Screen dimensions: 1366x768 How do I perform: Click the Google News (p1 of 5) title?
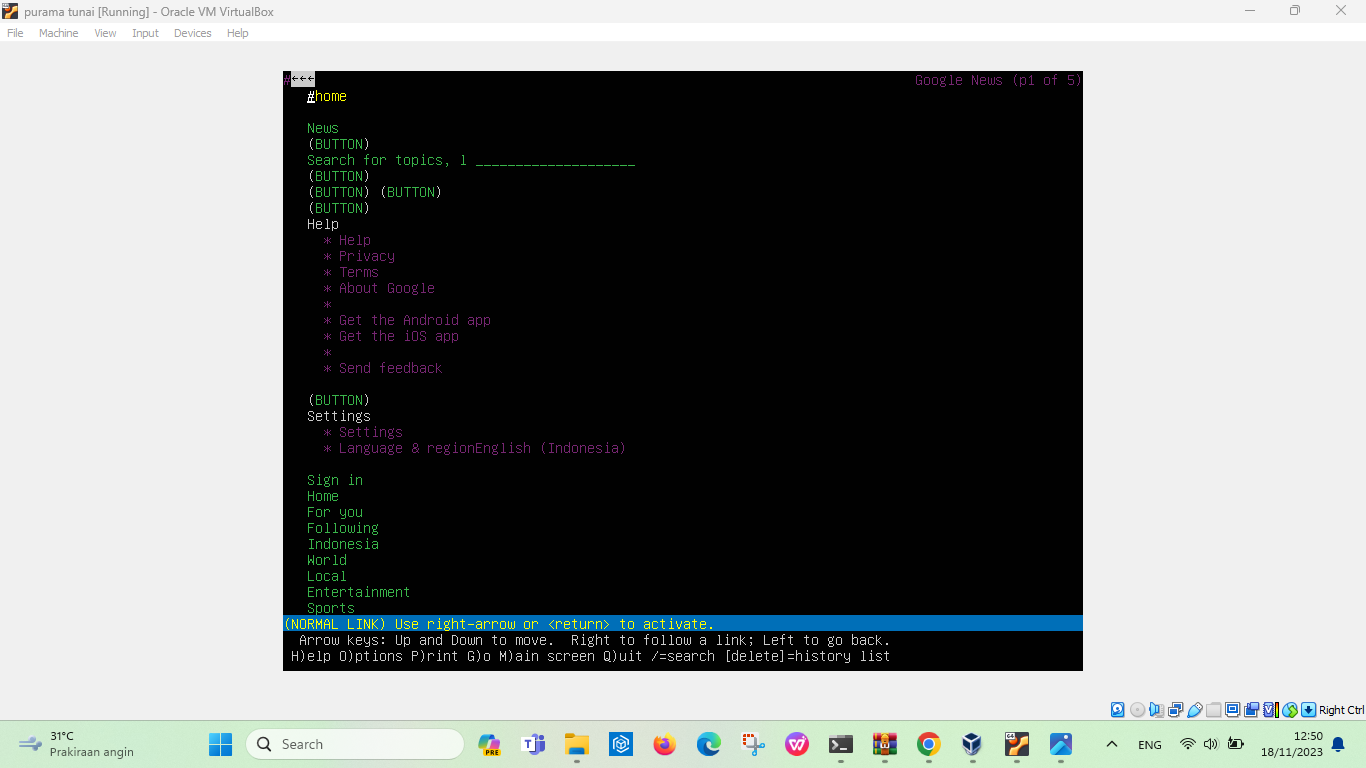(x=998, y=80)
